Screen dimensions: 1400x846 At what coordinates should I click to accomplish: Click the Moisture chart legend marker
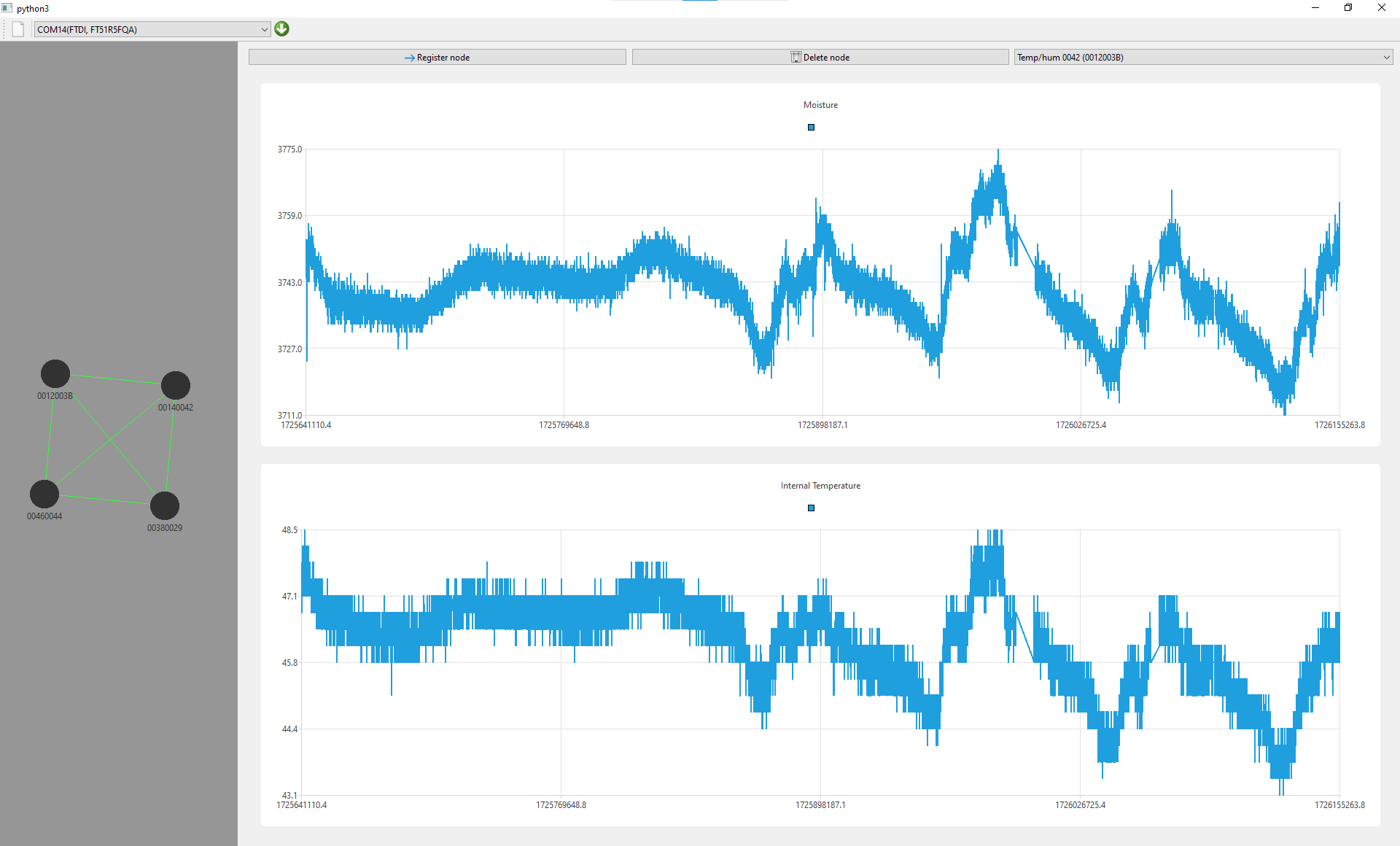811,128
